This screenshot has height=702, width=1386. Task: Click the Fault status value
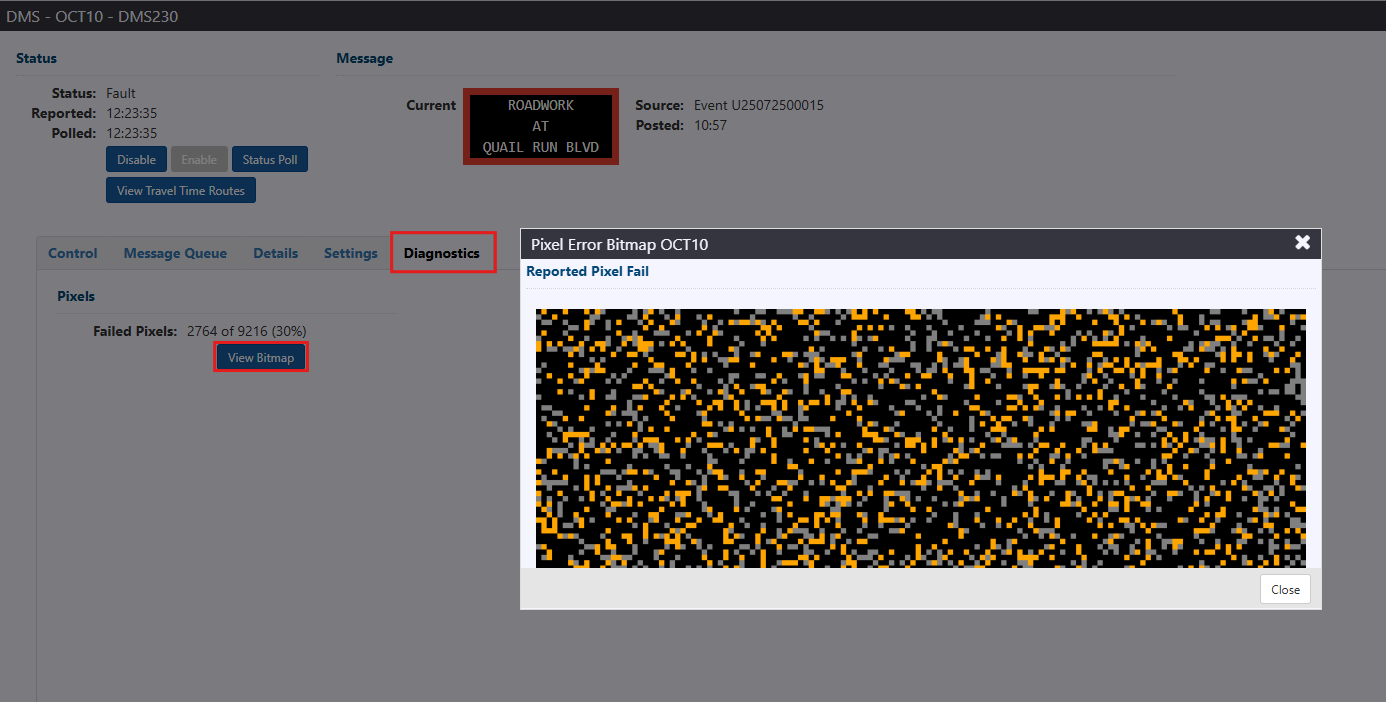[x=121, y=93]
